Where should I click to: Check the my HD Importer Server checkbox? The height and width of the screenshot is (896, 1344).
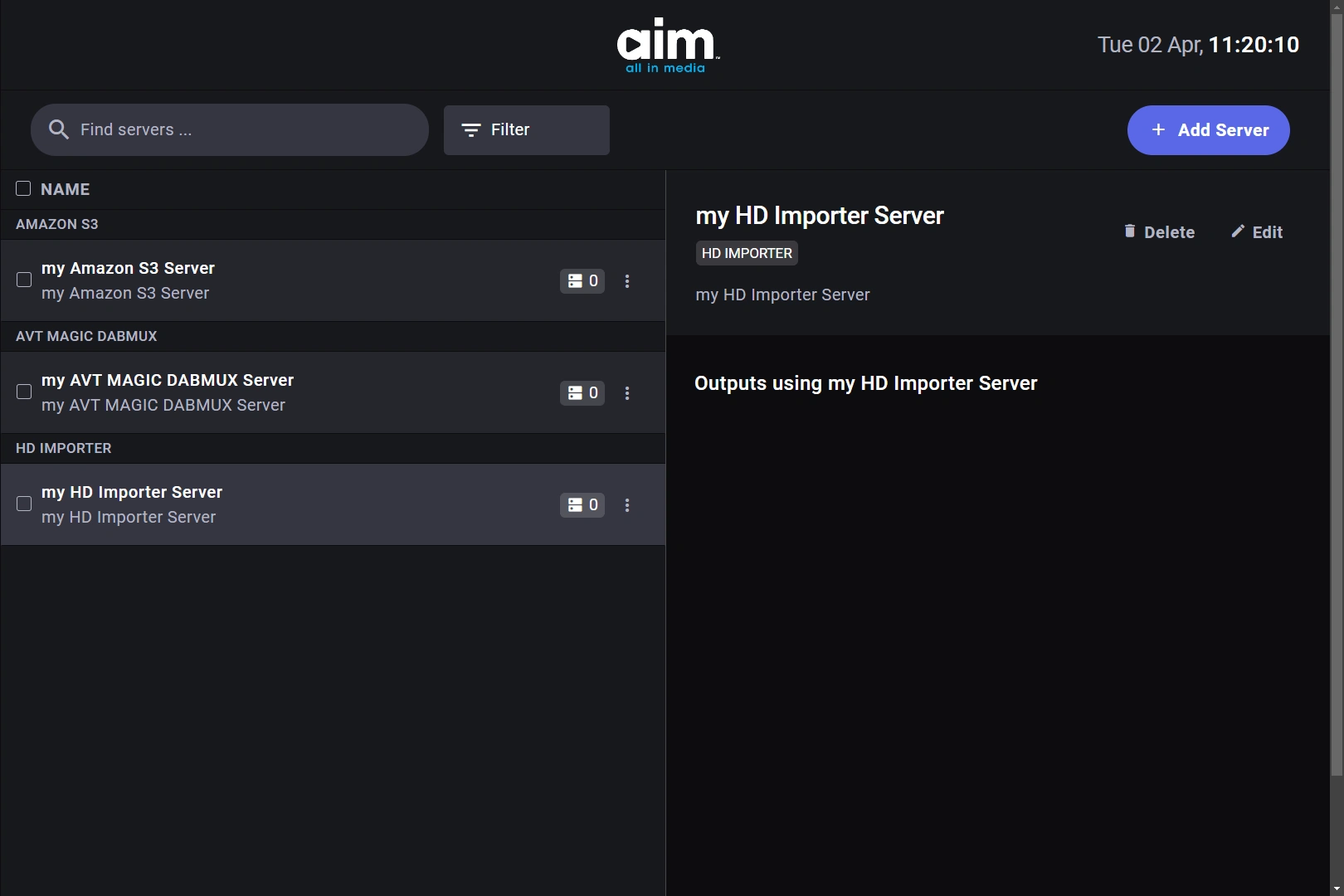24,504
